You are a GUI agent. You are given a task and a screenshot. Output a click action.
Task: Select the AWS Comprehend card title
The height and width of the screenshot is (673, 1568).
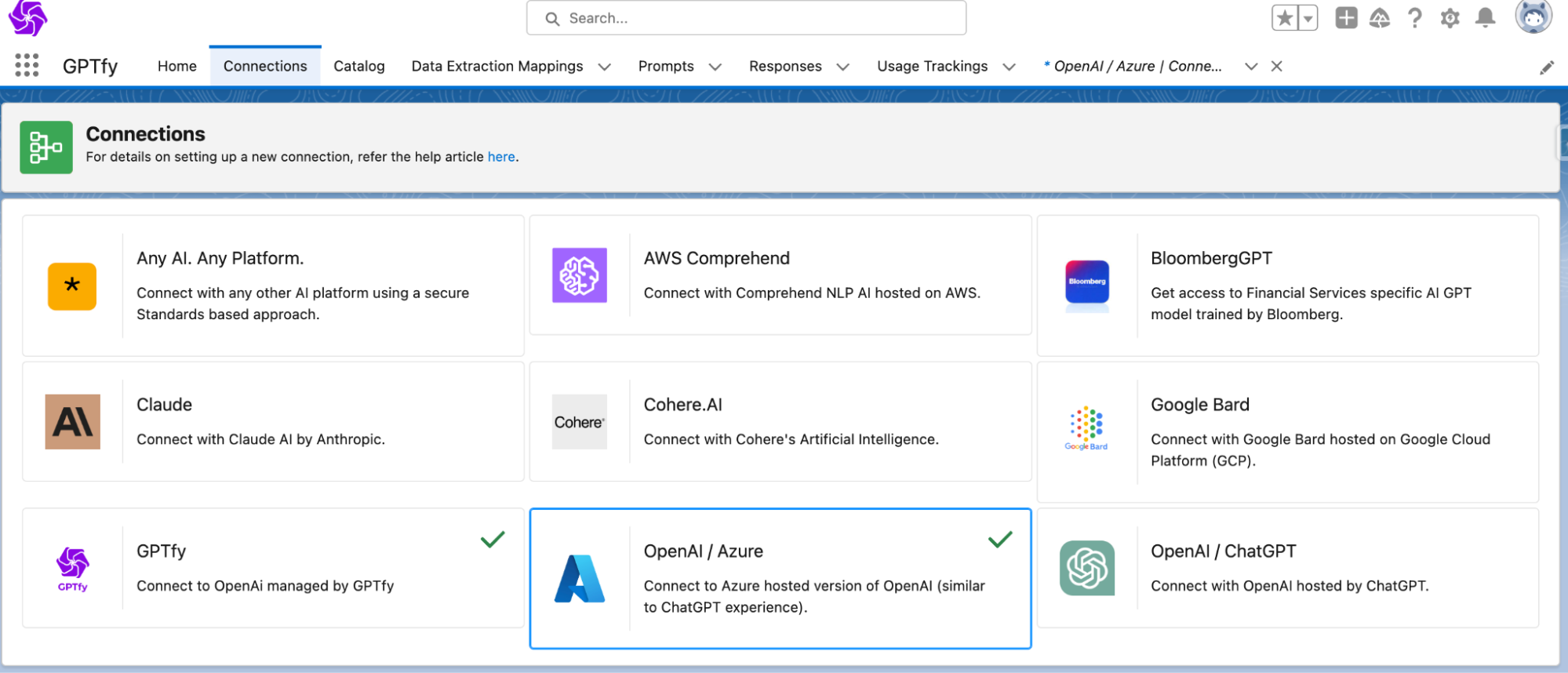[717, 258]
